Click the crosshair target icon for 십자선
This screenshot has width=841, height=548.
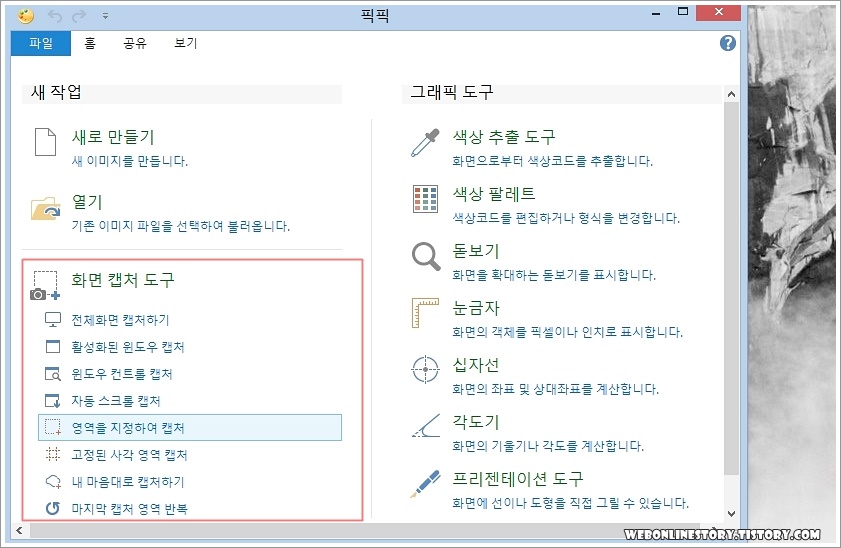pos(425,369)
